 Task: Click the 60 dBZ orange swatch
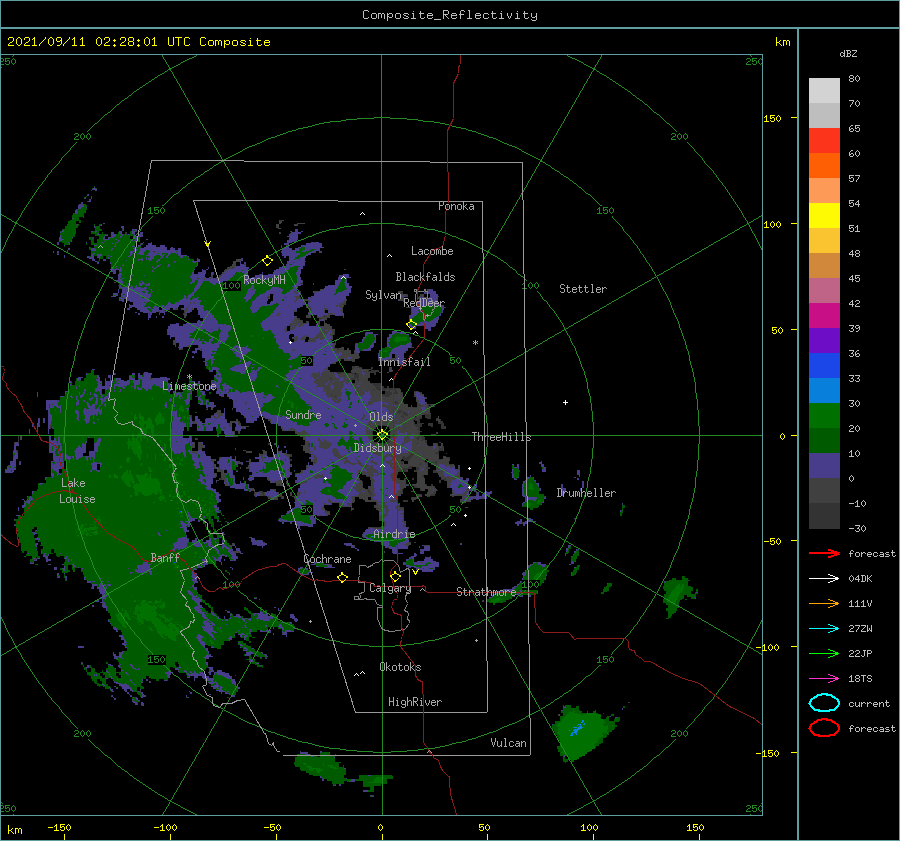pos(824,165)
